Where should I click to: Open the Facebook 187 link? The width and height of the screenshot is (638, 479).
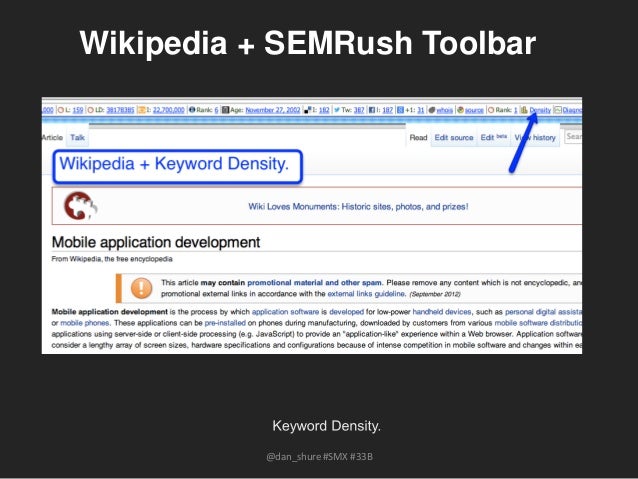[388, 110]
